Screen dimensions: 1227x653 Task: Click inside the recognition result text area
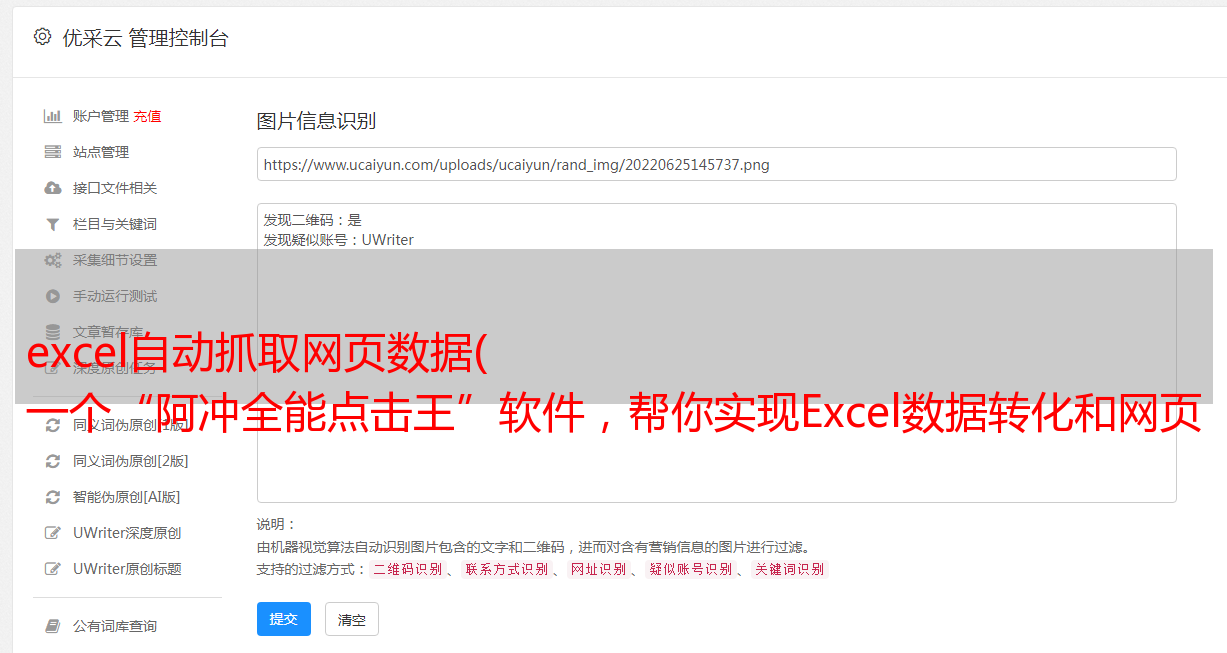tap(716, 352)
